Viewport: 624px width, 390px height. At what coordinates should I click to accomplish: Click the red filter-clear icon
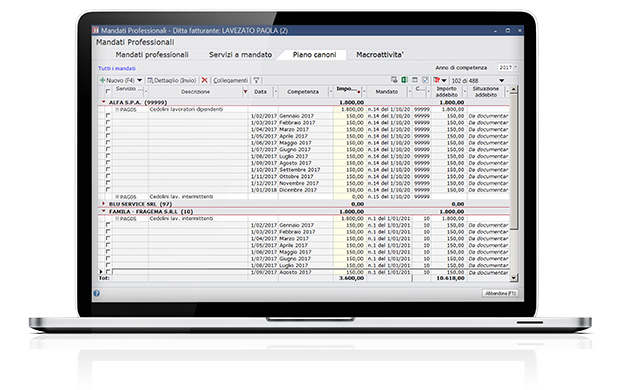tap(437, 80)
